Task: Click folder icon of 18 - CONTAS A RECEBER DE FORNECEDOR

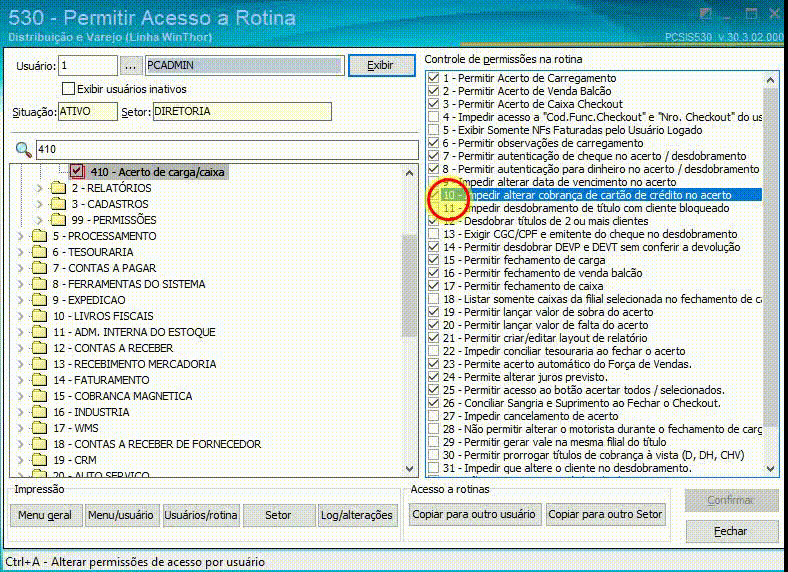Action: [39, 444]
